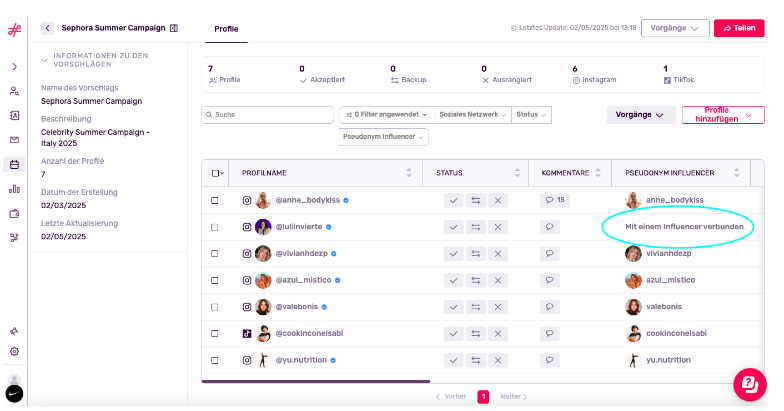Toggle the select-all checkbox in header
Viewport: 784px width, 411px height.
216,173
